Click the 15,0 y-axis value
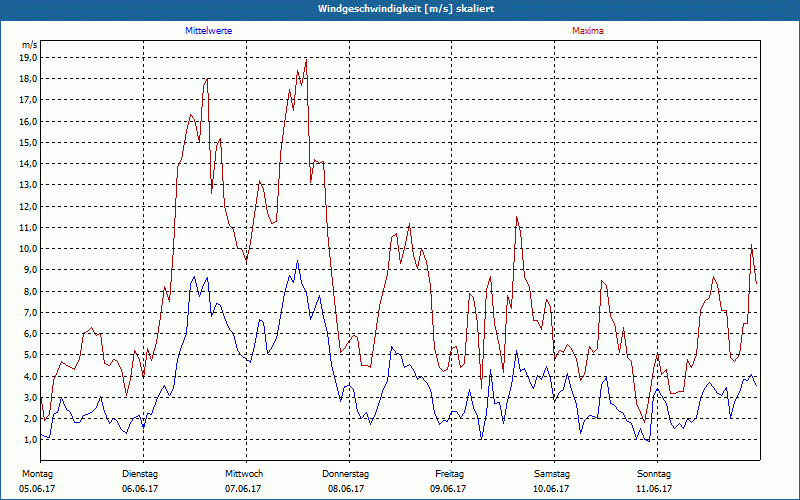This screenshot has width=800, height=500. [x=29, y=143]
